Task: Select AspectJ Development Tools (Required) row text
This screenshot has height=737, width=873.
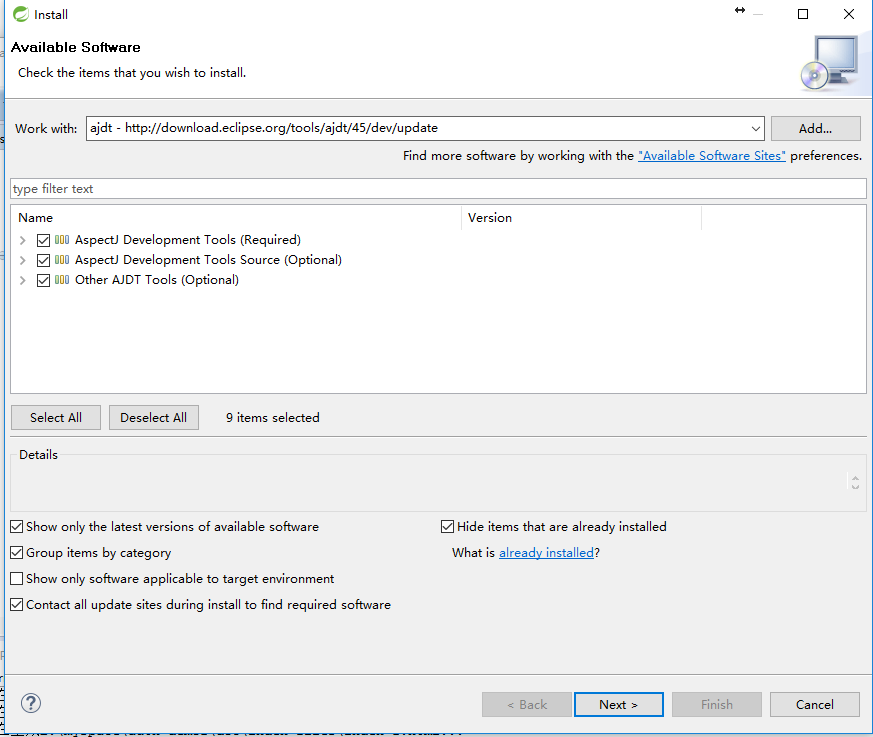Action: click(x=188, y=240)
